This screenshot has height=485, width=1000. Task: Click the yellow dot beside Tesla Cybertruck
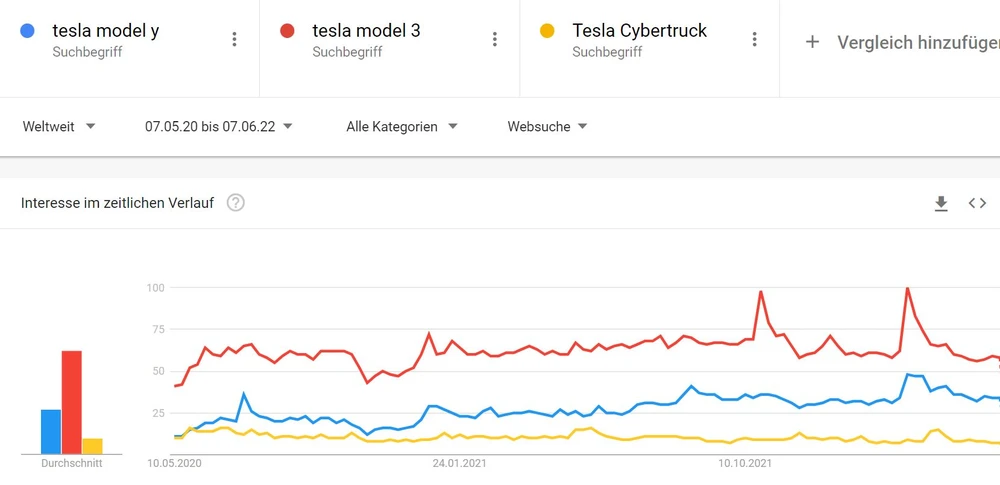pyautogui.click(x=547, y=31)
